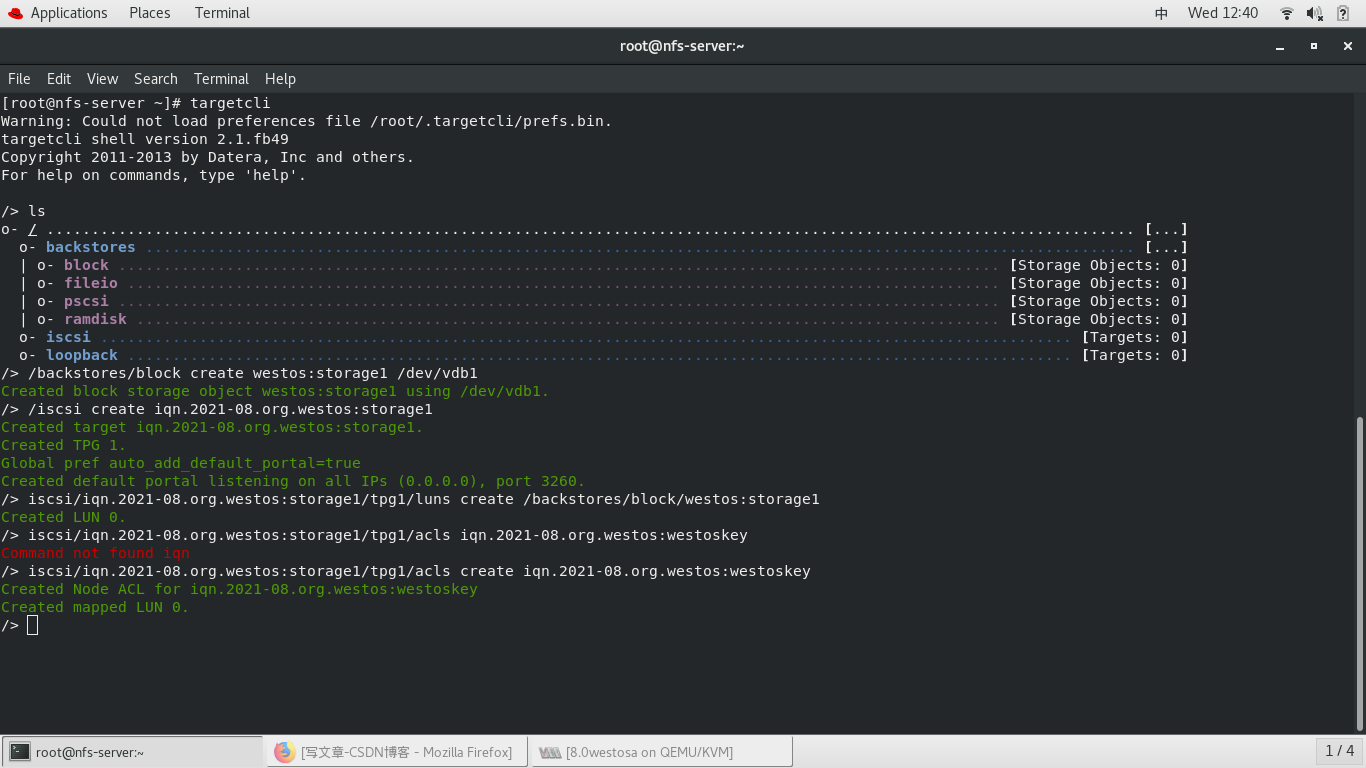Screen dimensions: 1366x768
Task: Click the red 'Command not found iqn' line
Action: 95,553
